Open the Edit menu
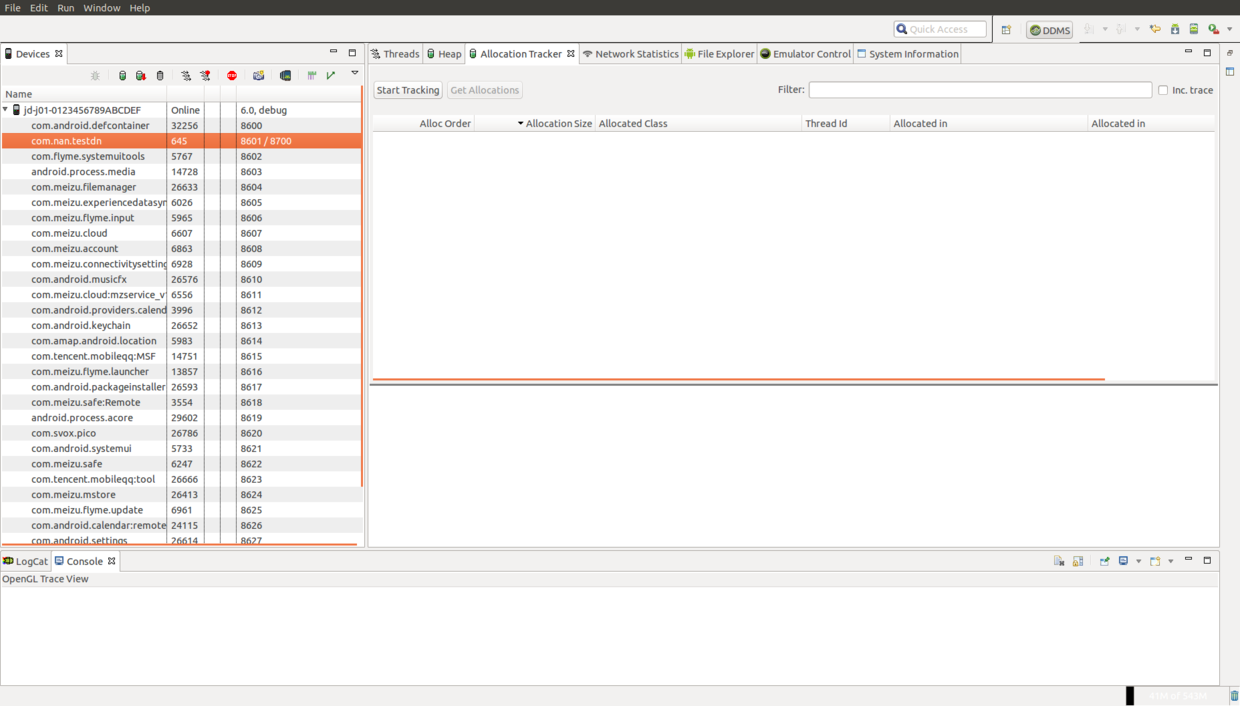The image size is (1240, 706). click(38, 7)
